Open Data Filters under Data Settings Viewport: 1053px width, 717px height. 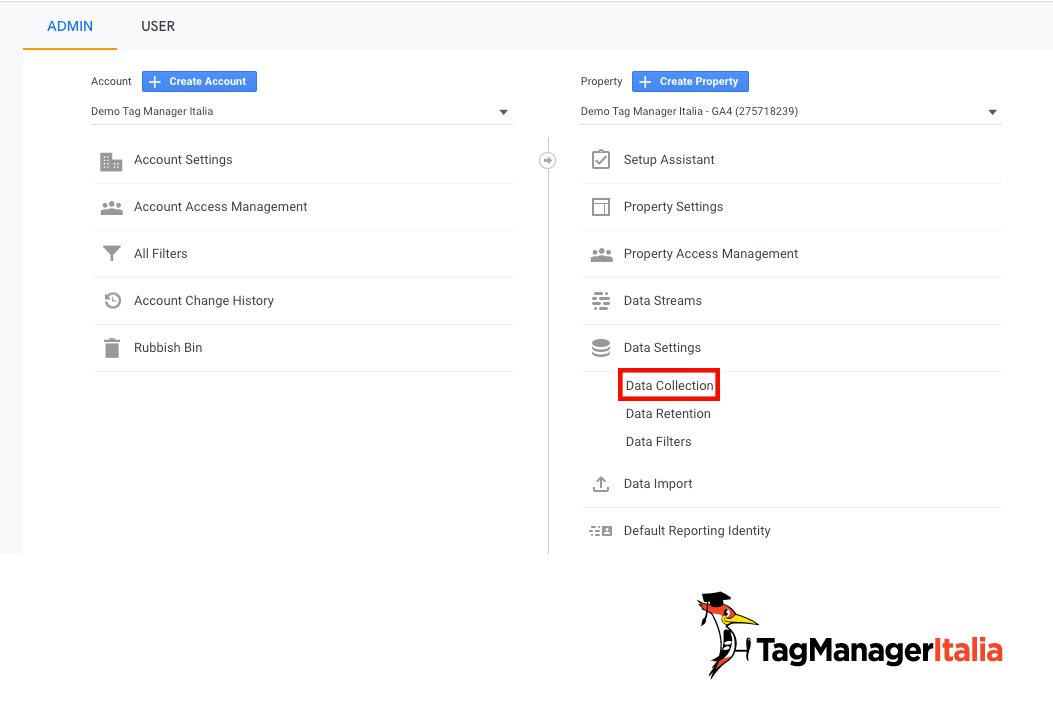659,442
